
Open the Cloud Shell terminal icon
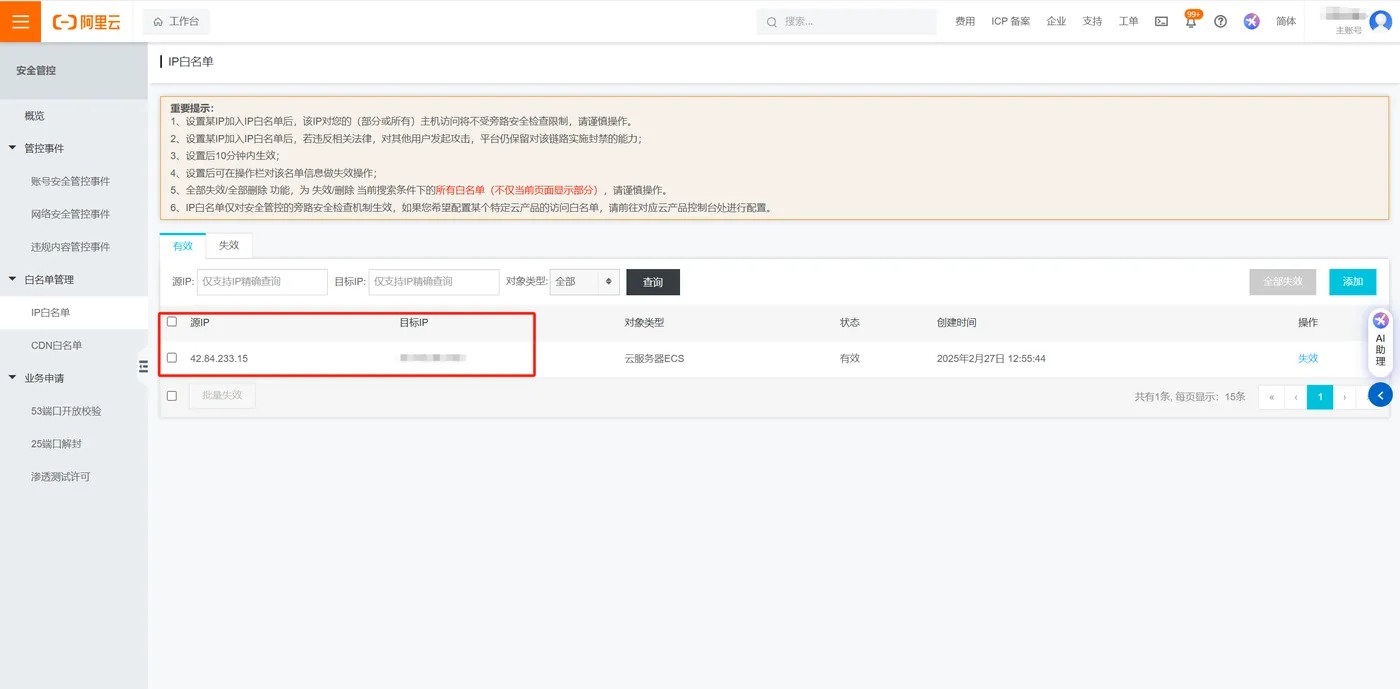point(1161,21)
